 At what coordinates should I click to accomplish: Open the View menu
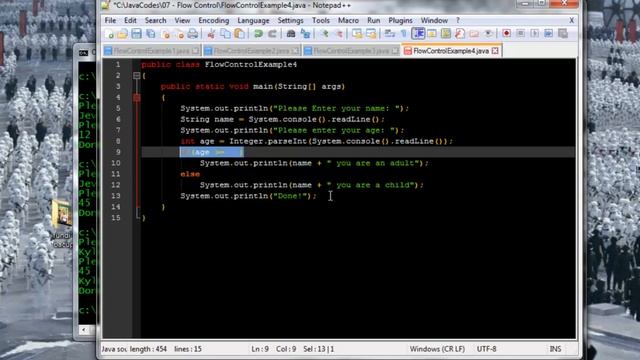(182, 20)
